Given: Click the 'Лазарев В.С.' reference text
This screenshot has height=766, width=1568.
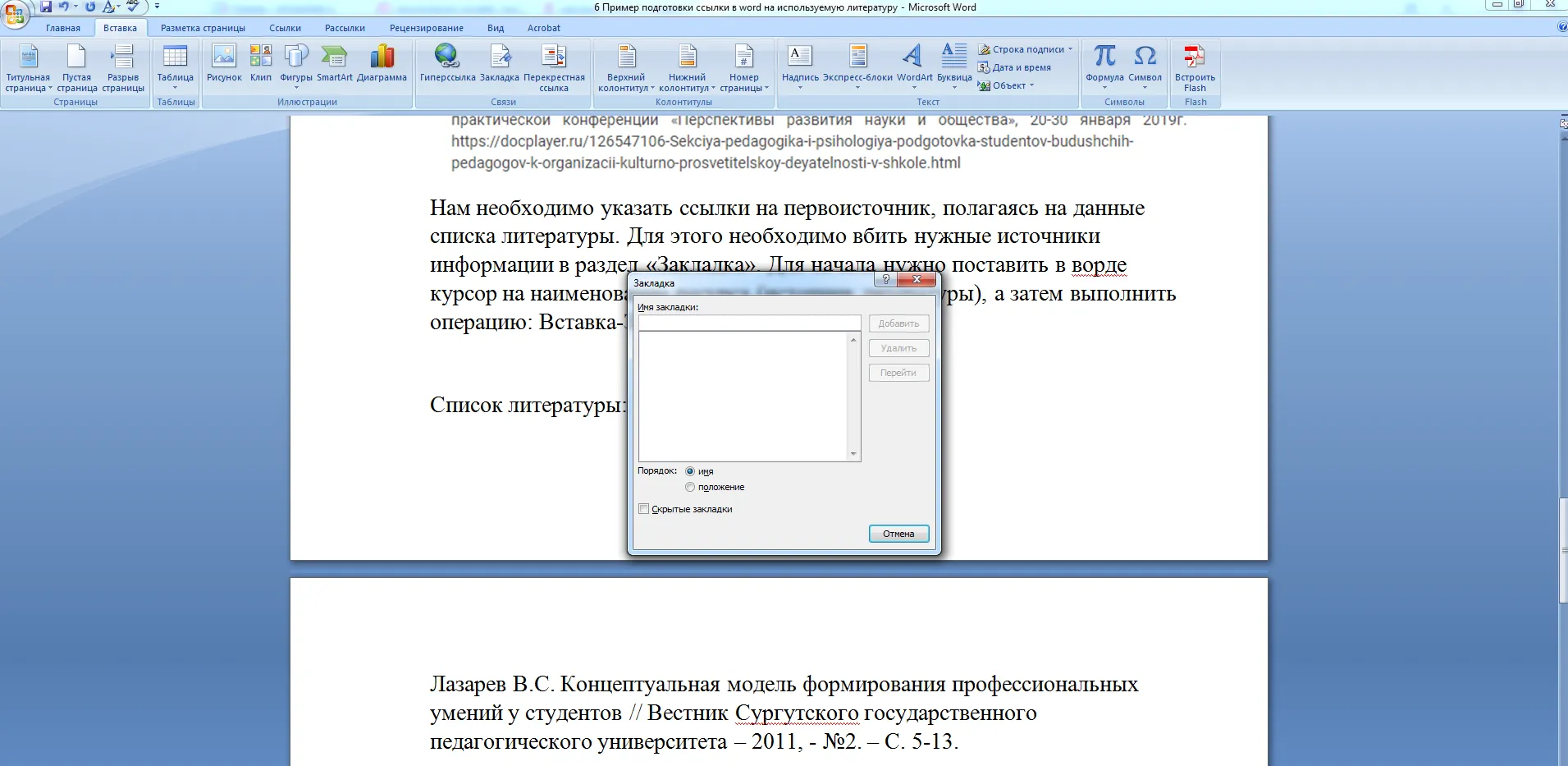Looking at the screenshot, I should click(492, 684).
